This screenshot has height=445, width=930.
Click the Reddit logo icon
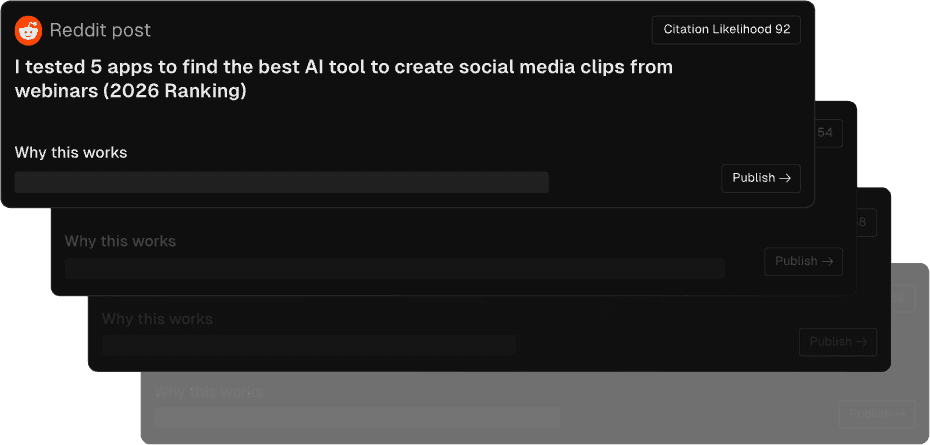tap(29, 31)
